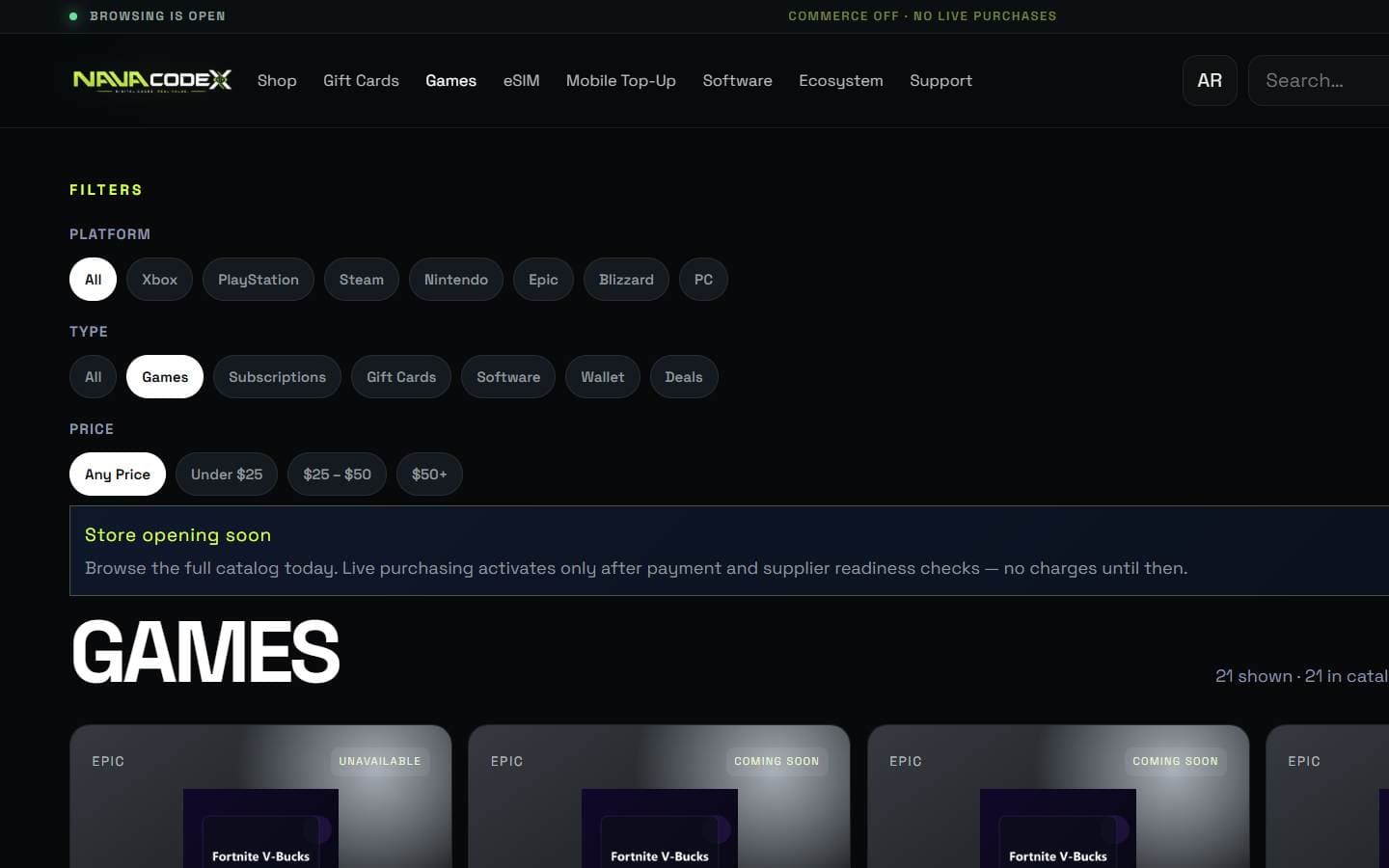Click the 'Store opening soon' notice heading
This screenshot has width=1389, height=868.
pos(177,535)
